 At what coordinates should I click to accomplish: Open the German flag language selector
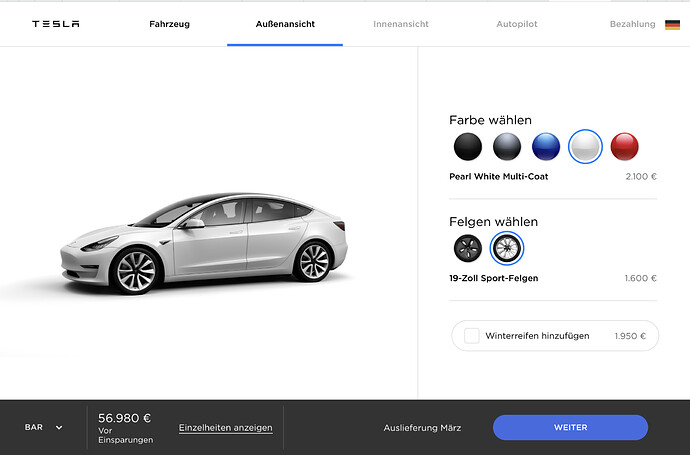(672, 25)
